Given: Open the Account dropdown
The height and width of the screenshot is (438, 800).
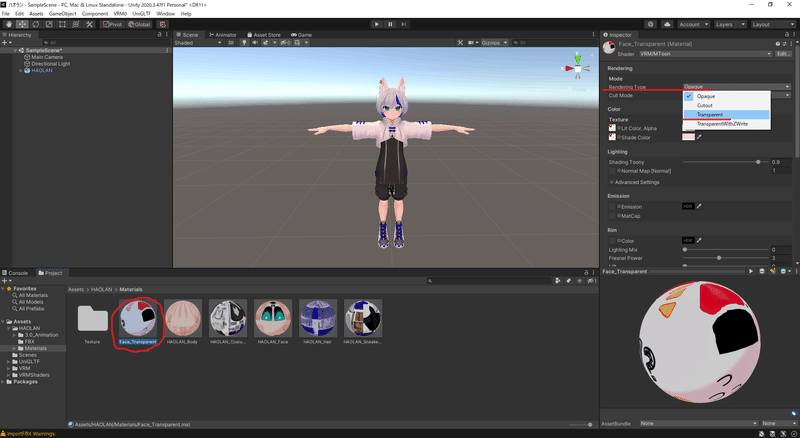Looking at the screenshot, I should click(x=693, y=24).
